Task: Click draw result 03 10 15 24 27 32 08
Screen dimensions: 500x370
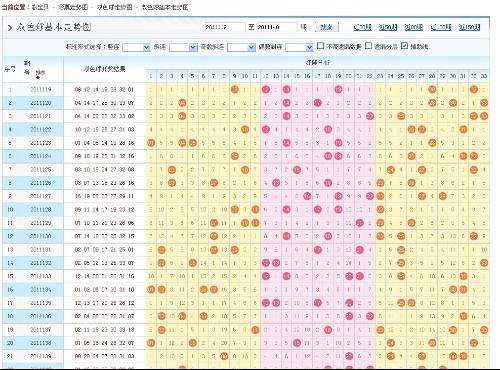Action: 104,170
